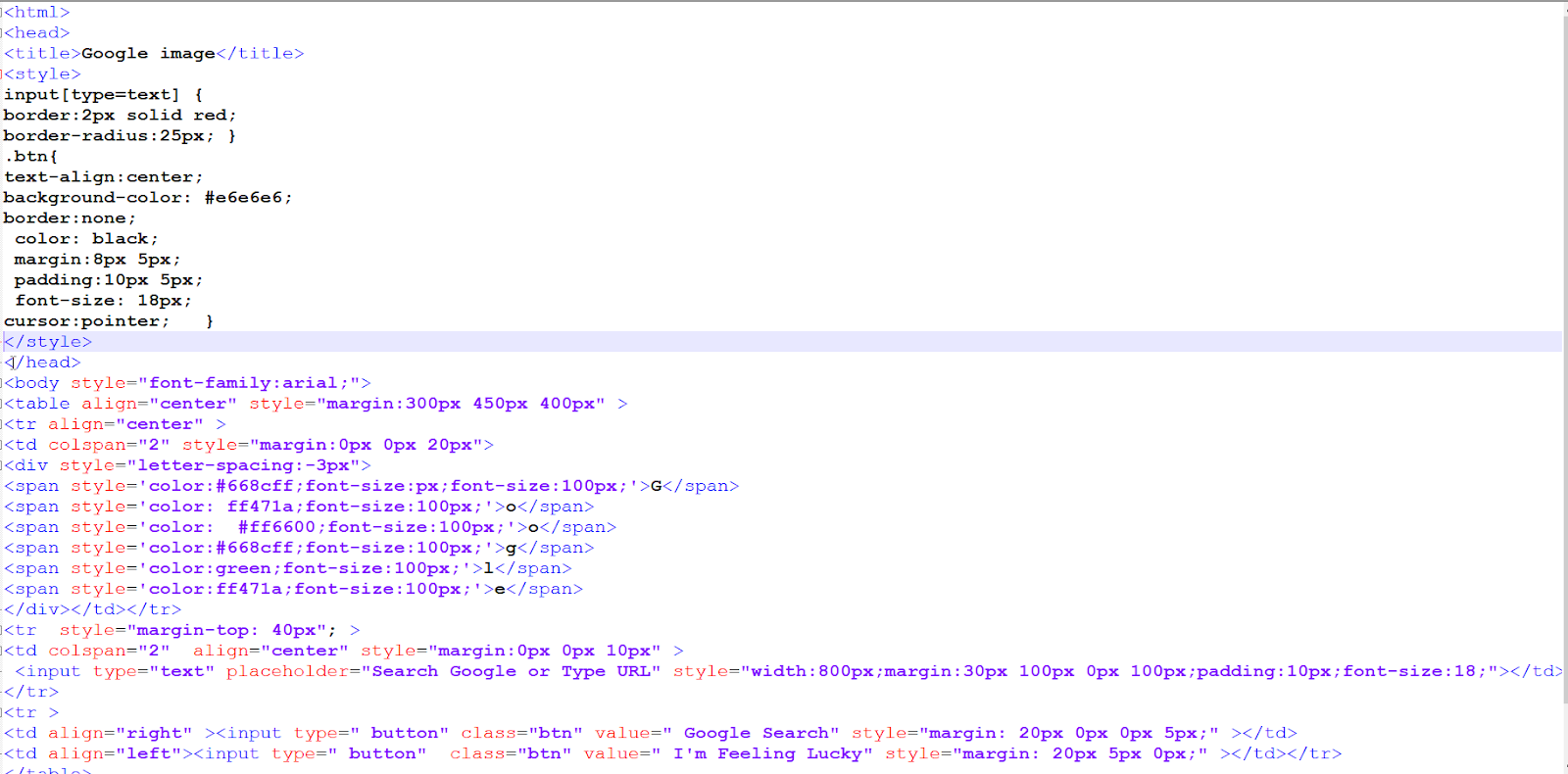Click the 'text-align:center;' line
Viewport: 1568px width, 774px height.
click(x=104, y=176)
